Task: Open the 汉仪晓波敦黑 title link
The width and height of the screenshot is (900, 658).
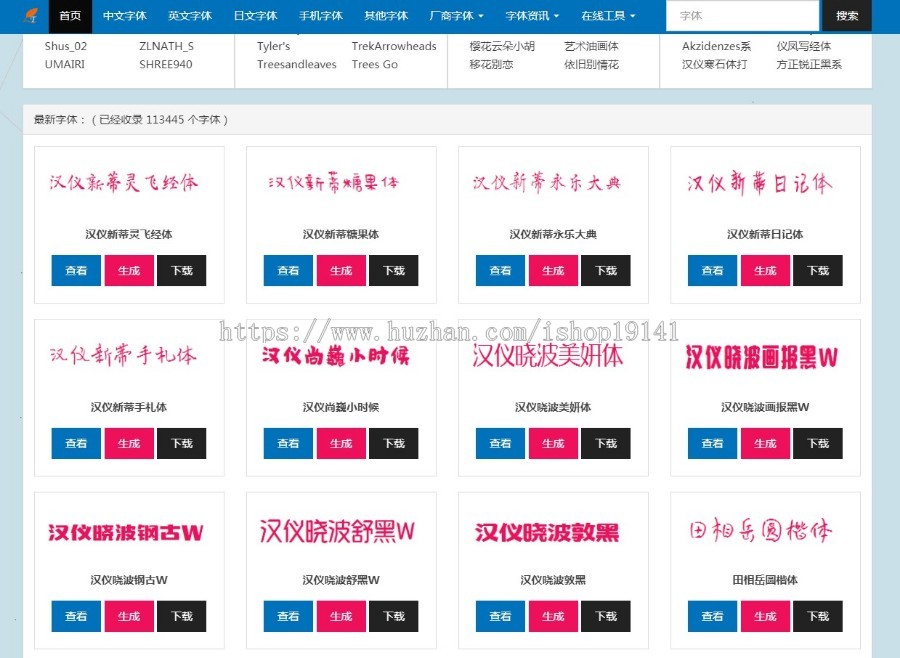Action: (553, 580)
